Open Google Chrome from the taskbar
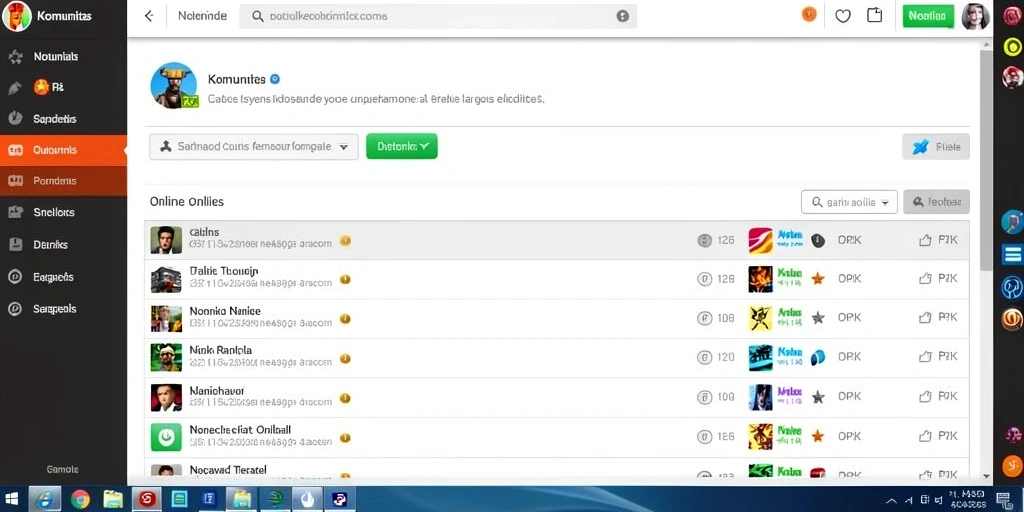 point(80,499)
